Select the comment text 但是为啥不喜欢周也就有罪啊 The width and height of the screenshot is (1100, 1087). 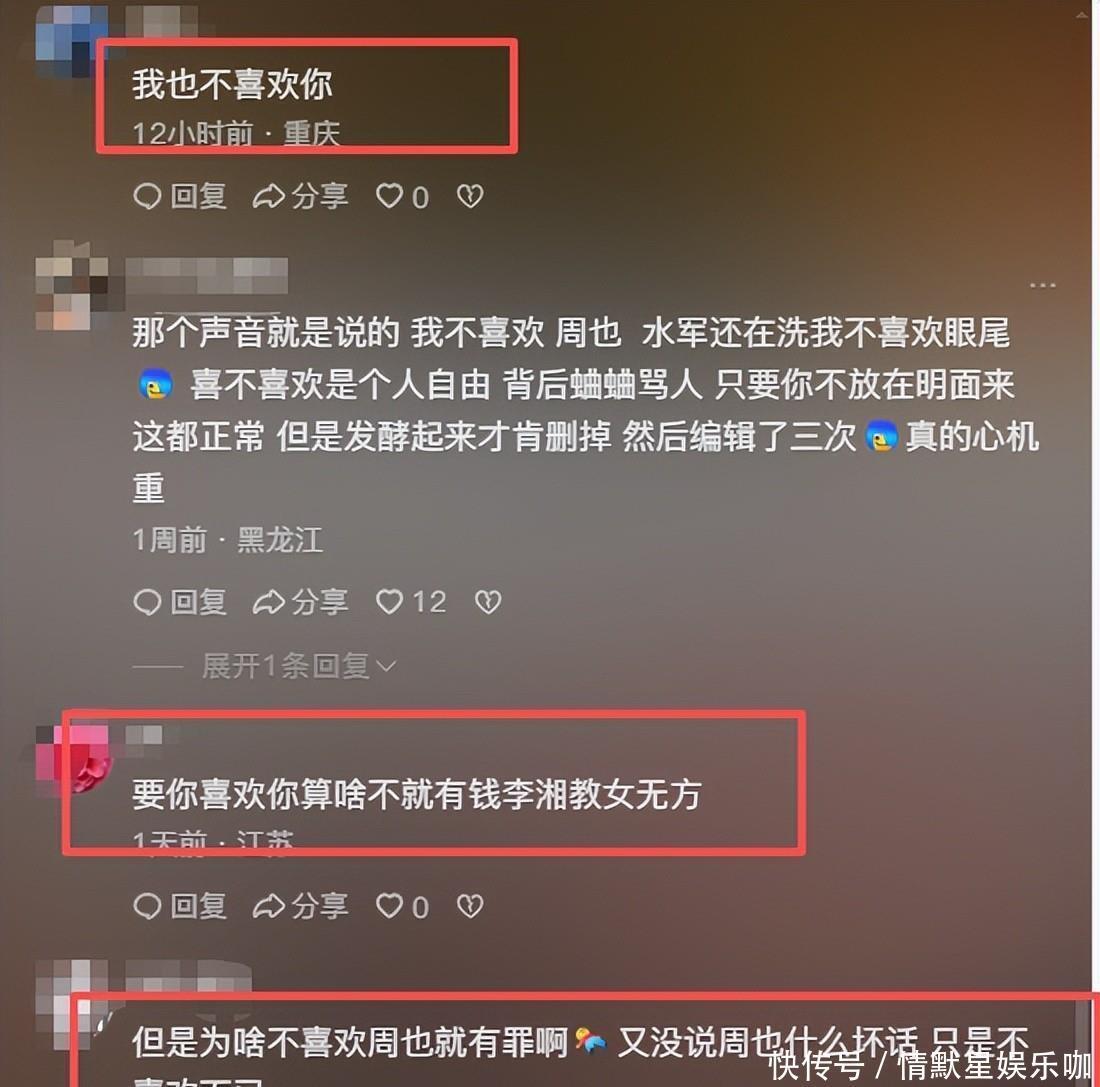350,1042
